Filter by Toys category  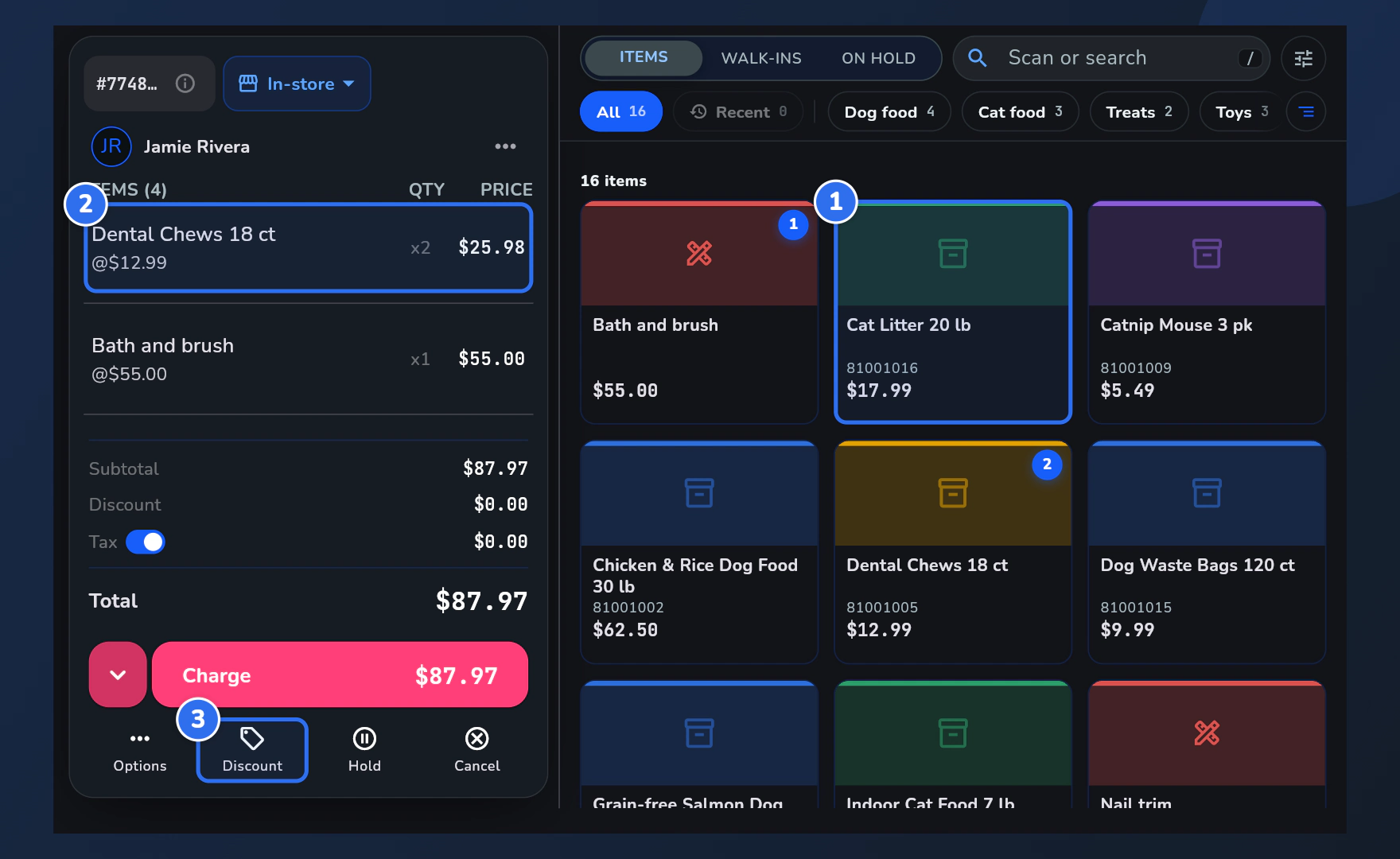pos(1242,112)
